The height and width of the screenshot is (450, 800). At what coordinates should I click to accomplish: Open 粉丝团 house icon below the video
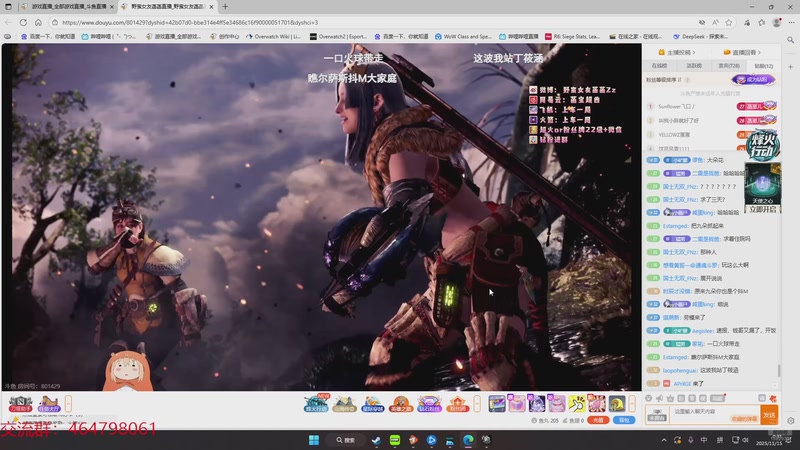[457, 404]
